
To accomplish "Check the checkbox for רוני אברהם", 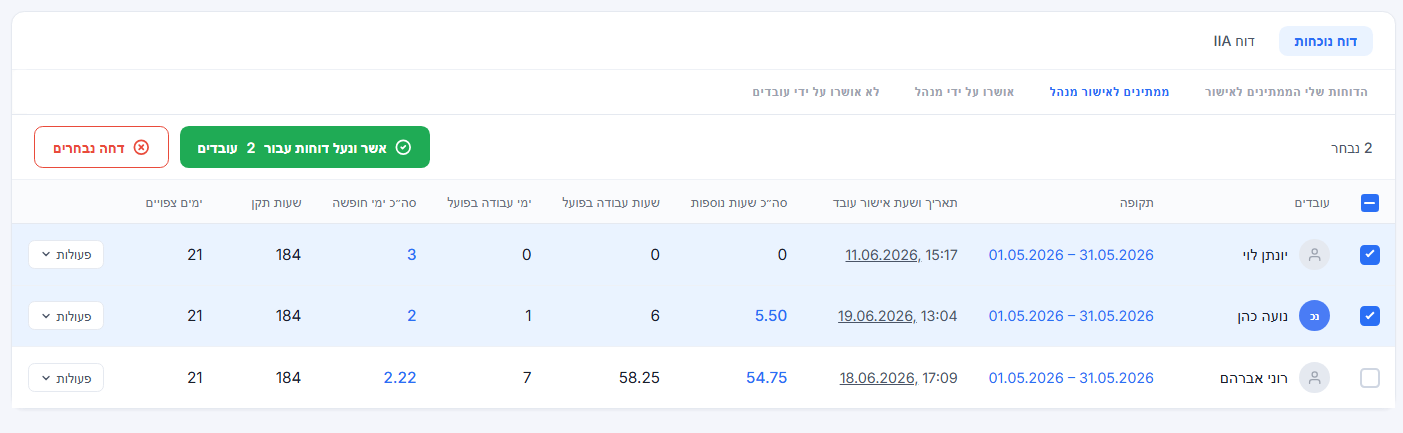I will pos(1370,378).
